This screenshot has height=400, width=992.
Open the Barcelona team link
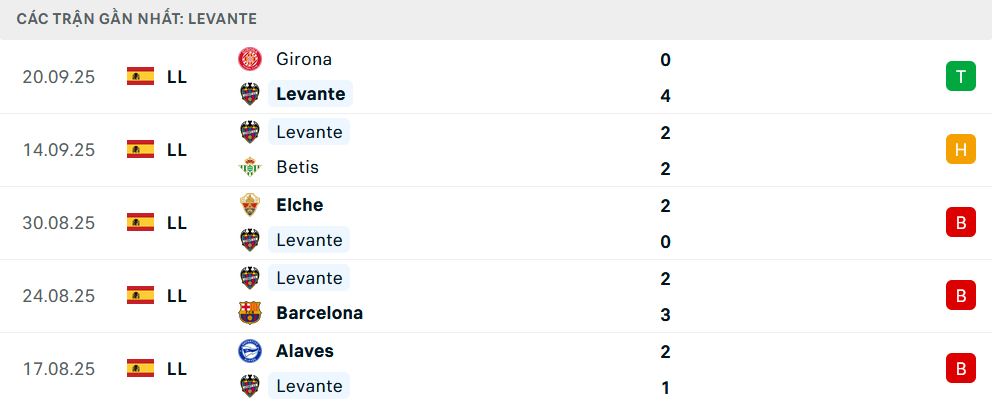[319, 313]
